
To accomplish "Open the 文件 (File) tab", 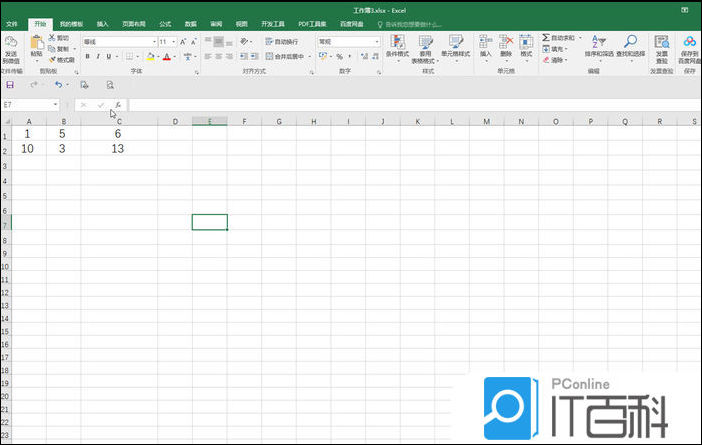I will point(12,24).
